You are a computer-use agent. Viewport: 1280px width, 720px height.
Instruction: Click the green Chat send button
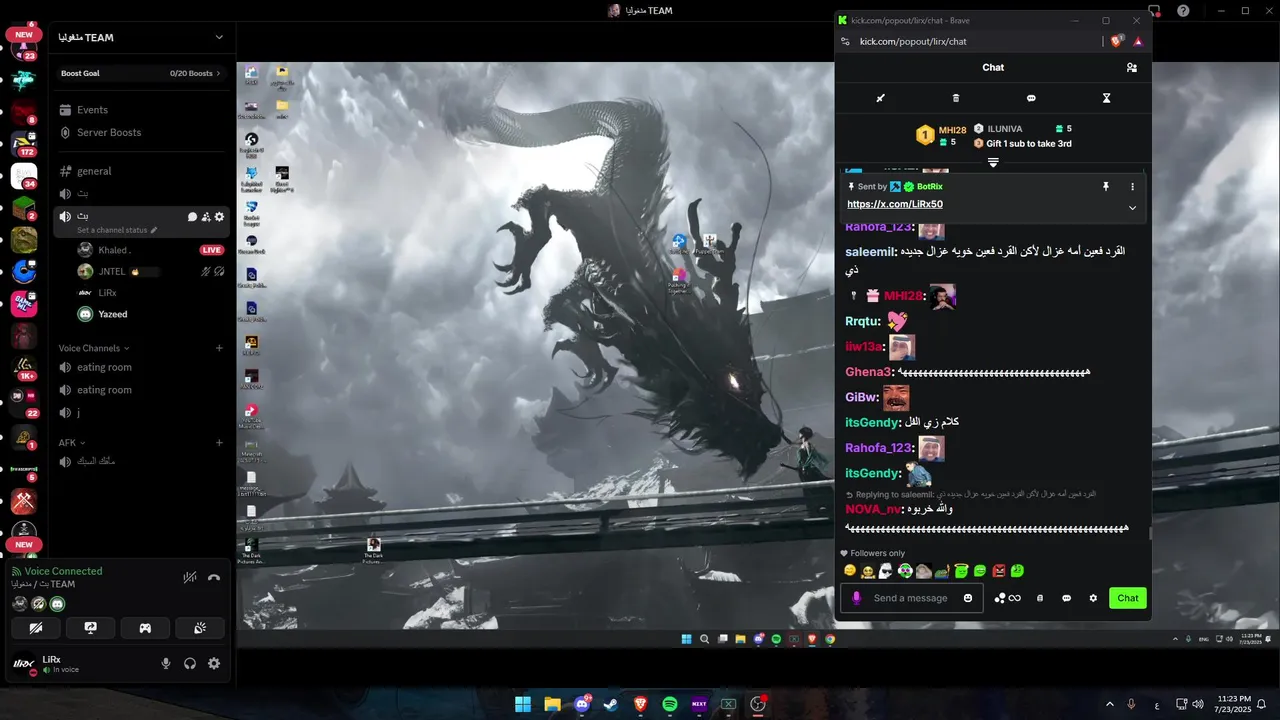point(1128,598)
